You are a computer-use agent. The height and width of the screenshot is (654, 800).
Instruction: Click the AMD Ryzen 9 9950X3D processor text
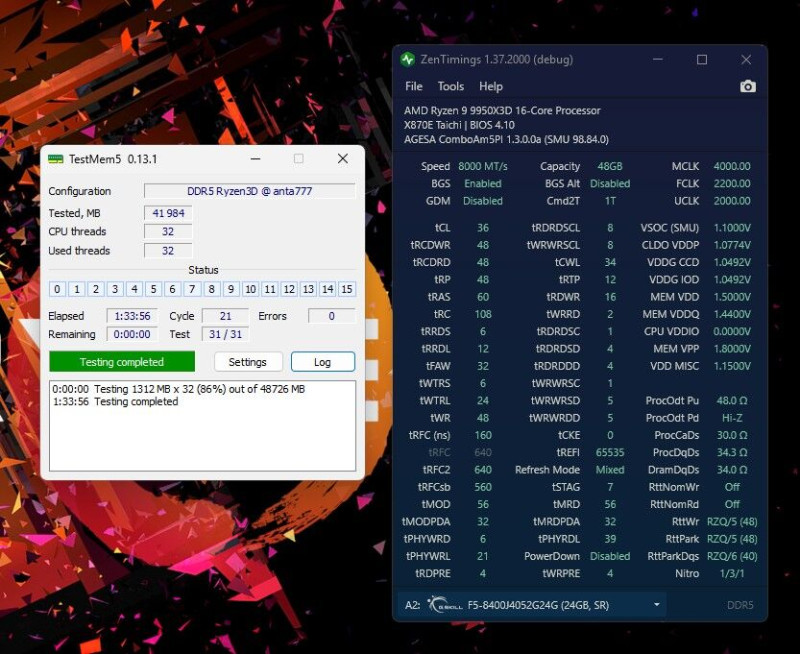[502, 110]
